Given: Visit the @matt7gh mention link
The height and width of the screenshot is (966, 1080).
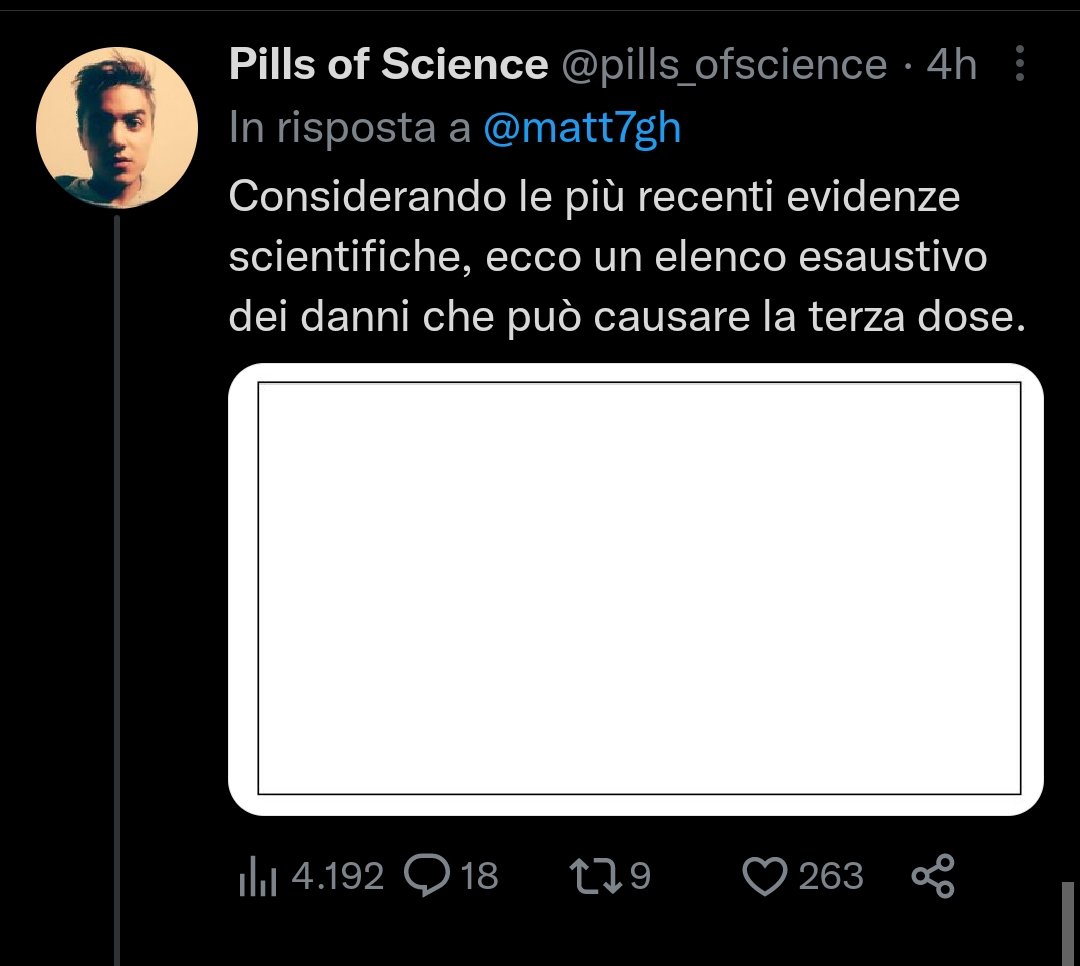Looking at the screenshot, I should (581, 128).
